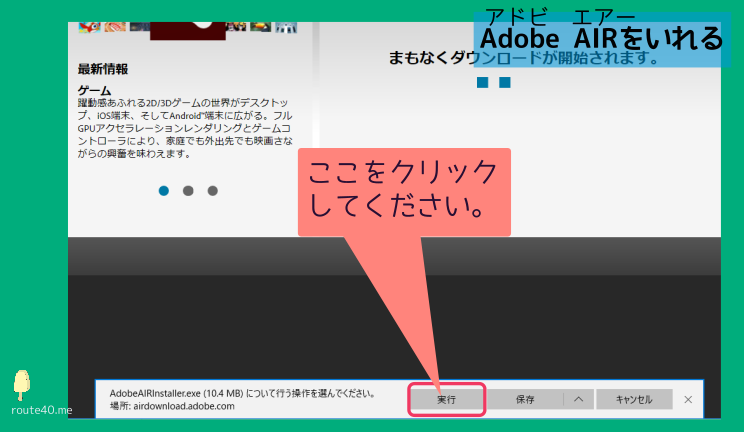Screen dimensions: 744x432
Task: Click the ゲーム heading text
Action: [x=94, y=90]
